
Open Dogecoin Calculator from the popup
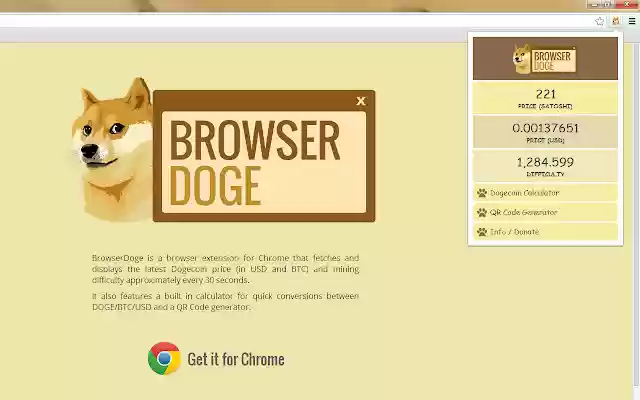tap(545, 193)
